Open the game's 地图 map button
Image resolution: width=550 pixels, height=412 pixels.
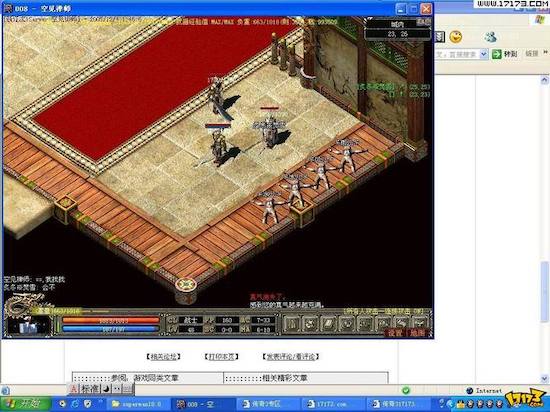[x=417, y=333]
